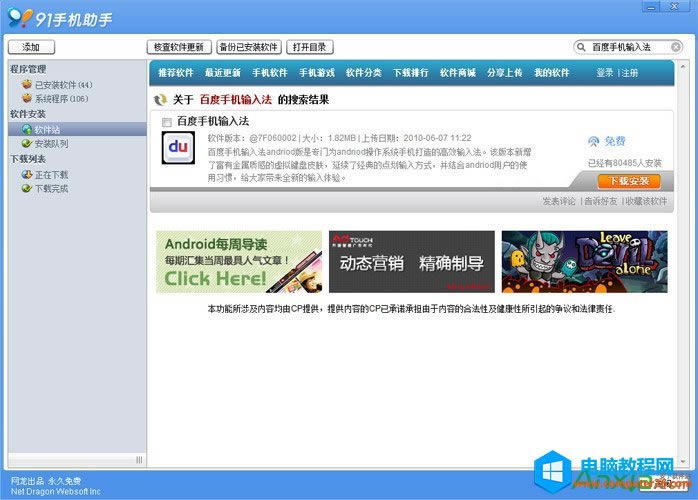Screen dimensions: 698x500
Task: Tick the 百度手机输入法 checkbox
Action: click(166, 122)
